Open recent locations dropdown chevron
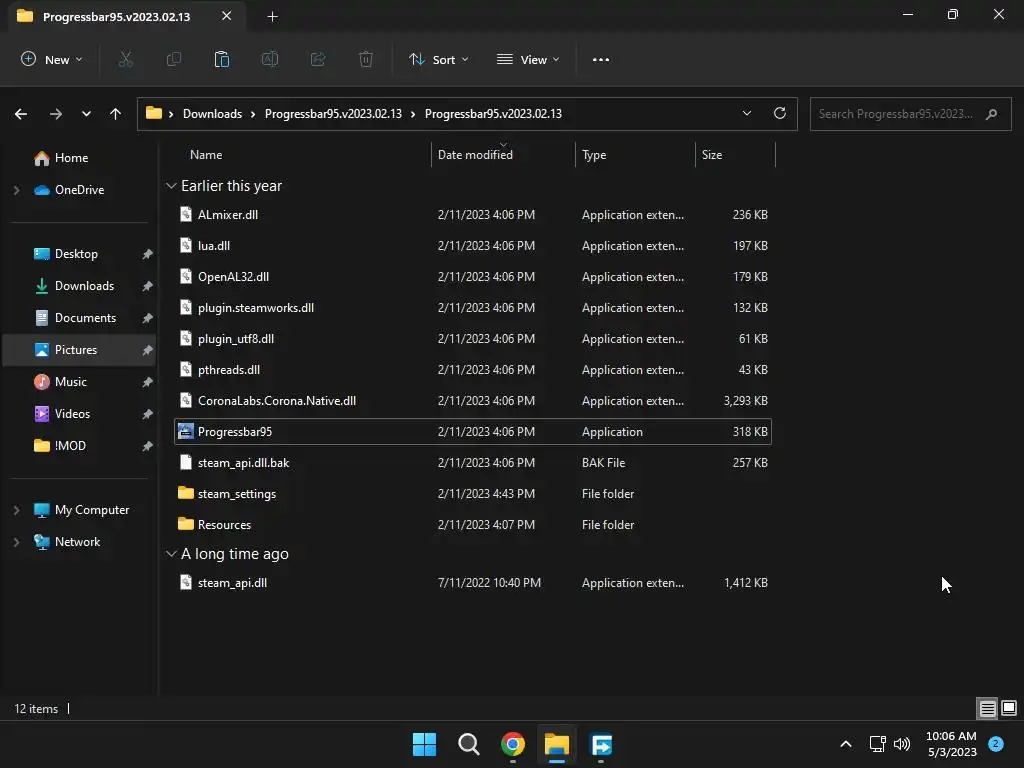1024x768 pixels. (x=86, y=114)
